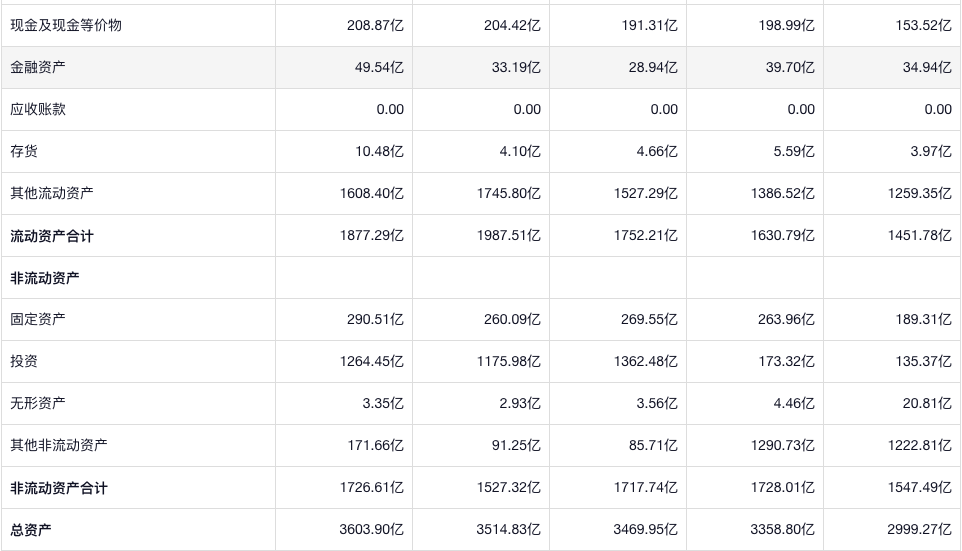
Task: Click the 39.70亿 financial assets cell
Action: pyautogui.click(x=786, y=67)
